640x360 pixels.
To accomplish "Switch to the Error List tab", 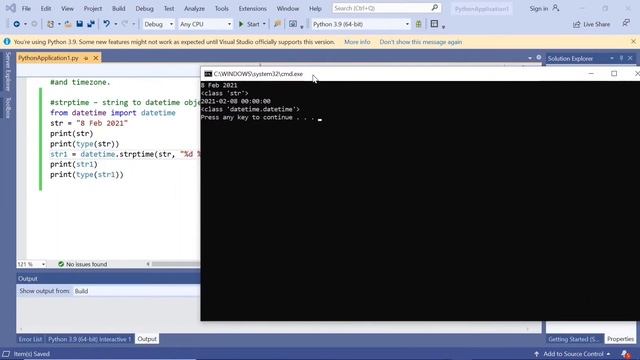I will [x=30, y=339].
